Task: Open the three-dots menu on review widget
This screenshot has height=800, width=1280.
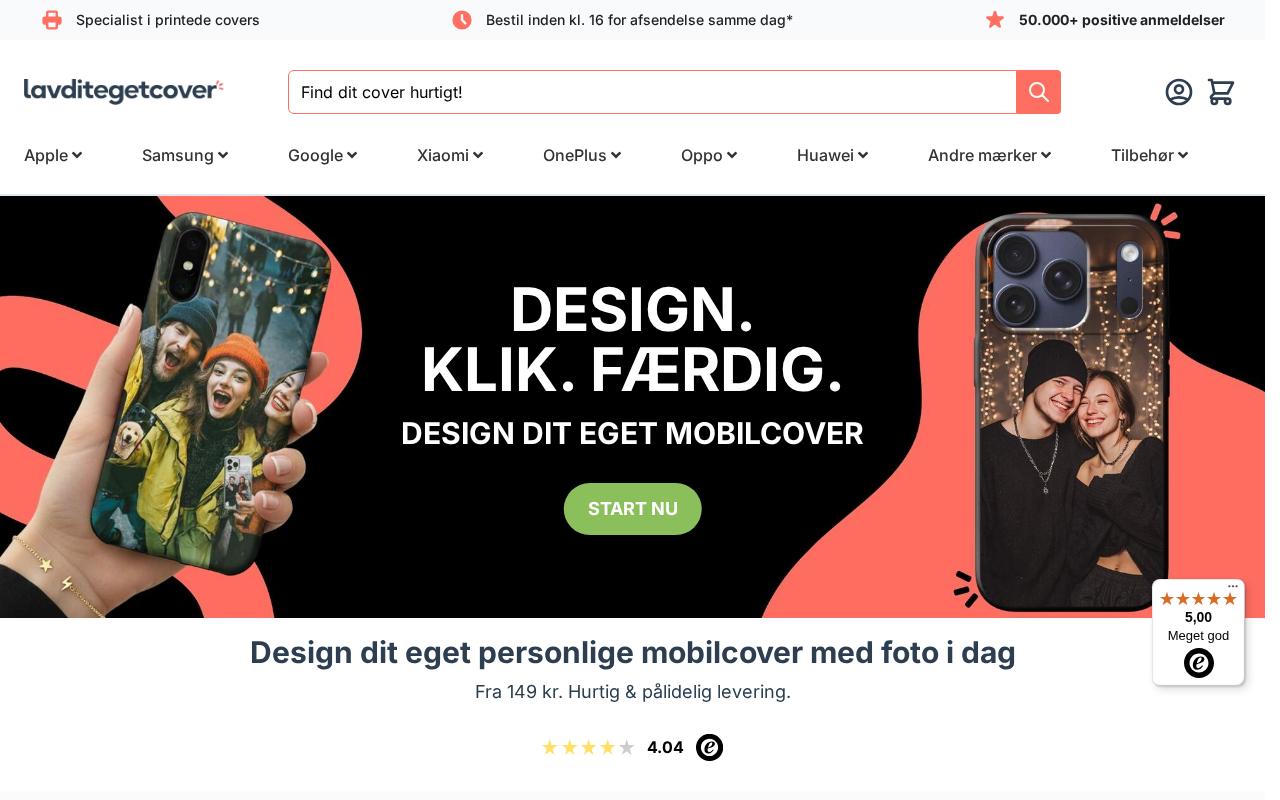Action: [1233, 587]
